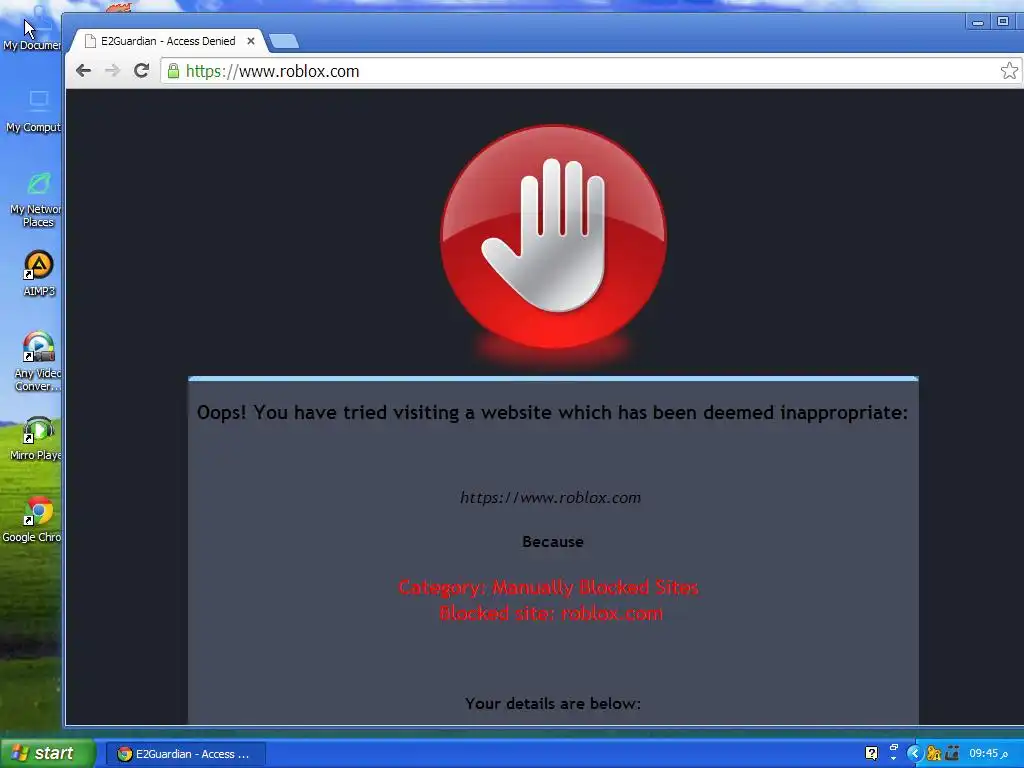1024x768 pixels.
Task: Select the My Computer desktop icon
Action: pyautogui.click(x=33, y=111)
